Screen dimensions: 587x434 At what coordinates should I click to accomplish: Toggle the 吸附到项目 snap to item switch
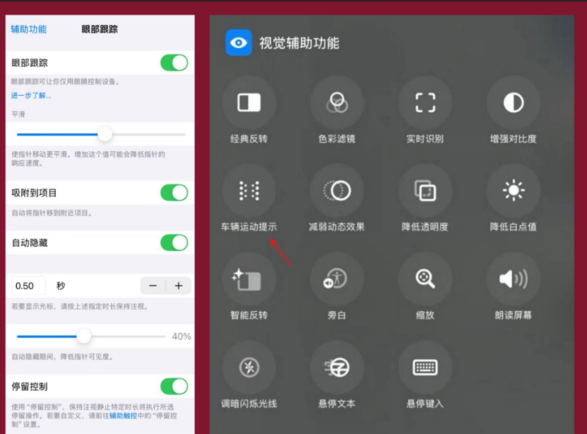click(x=174, y=193)
